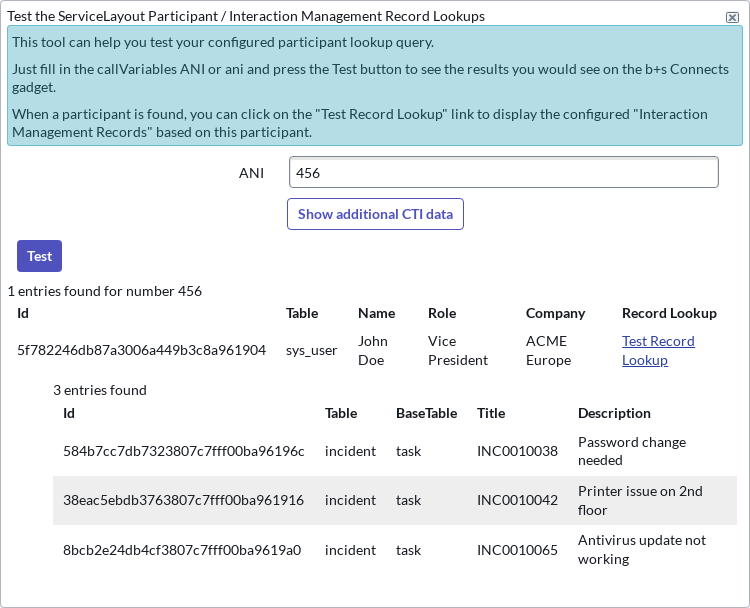This screenshot has height=608, width=750.
Task: Click incident title INC0010065
Action: [517, 550]
